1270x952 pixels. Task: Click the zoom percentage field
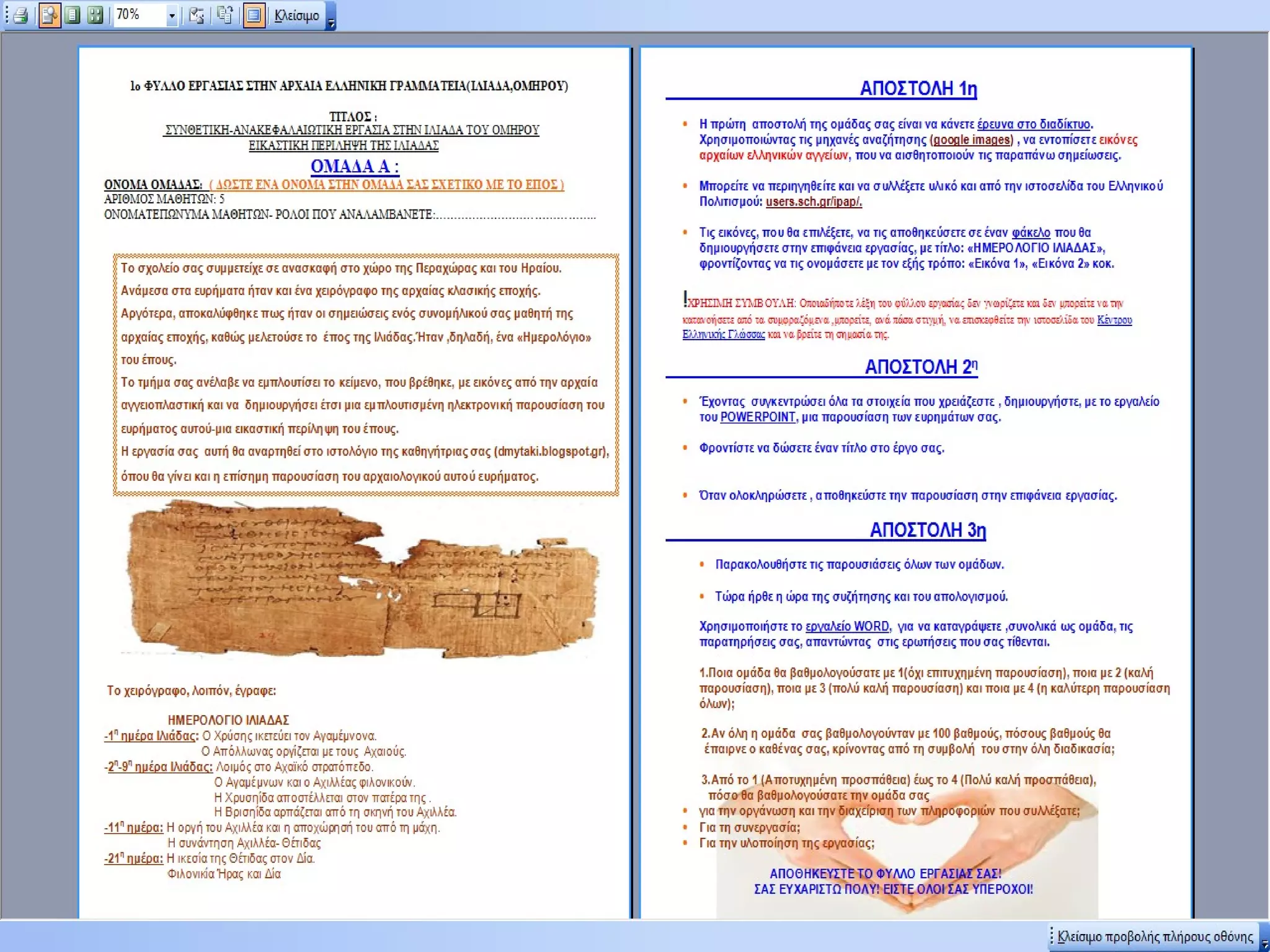pyautogui.click(x=138, y=15)
